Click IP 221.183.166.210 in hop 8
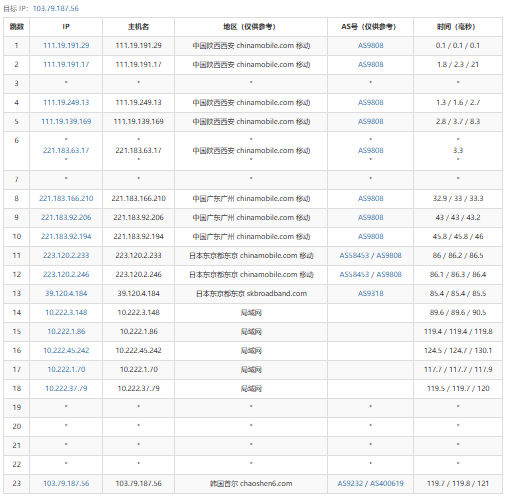507x499 pixels. tap(66, 198)
